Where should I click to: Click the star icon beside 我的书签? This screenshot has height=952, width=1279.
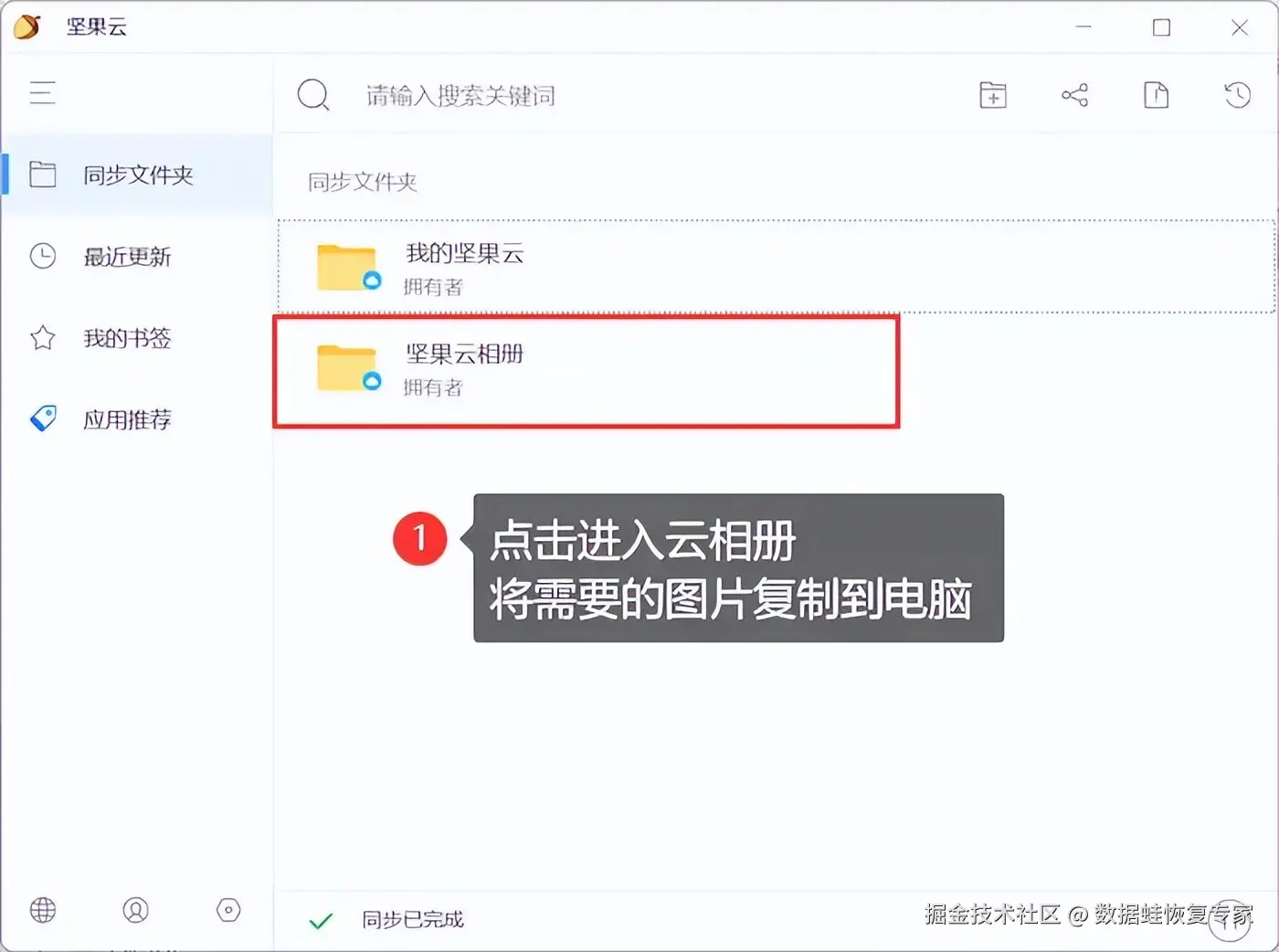(43, 338)
